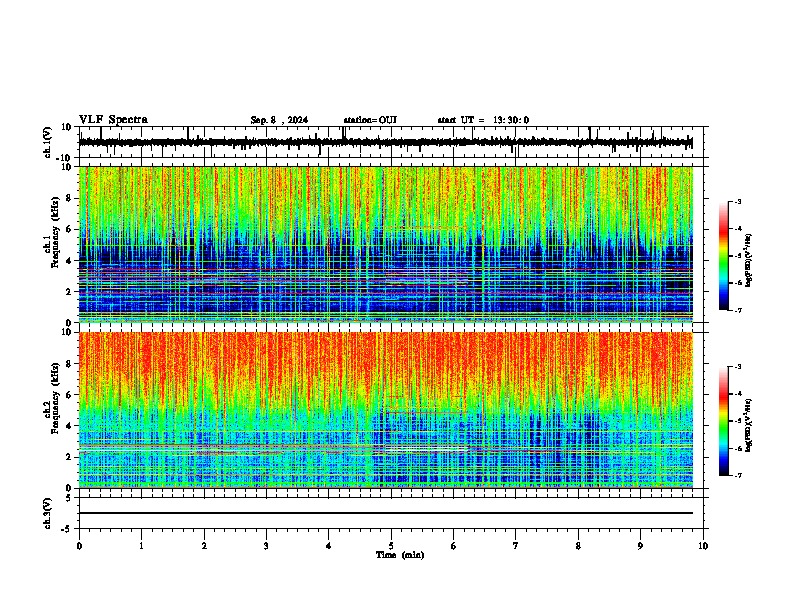Click the time axis tick label 7

[x=516, y=546]
